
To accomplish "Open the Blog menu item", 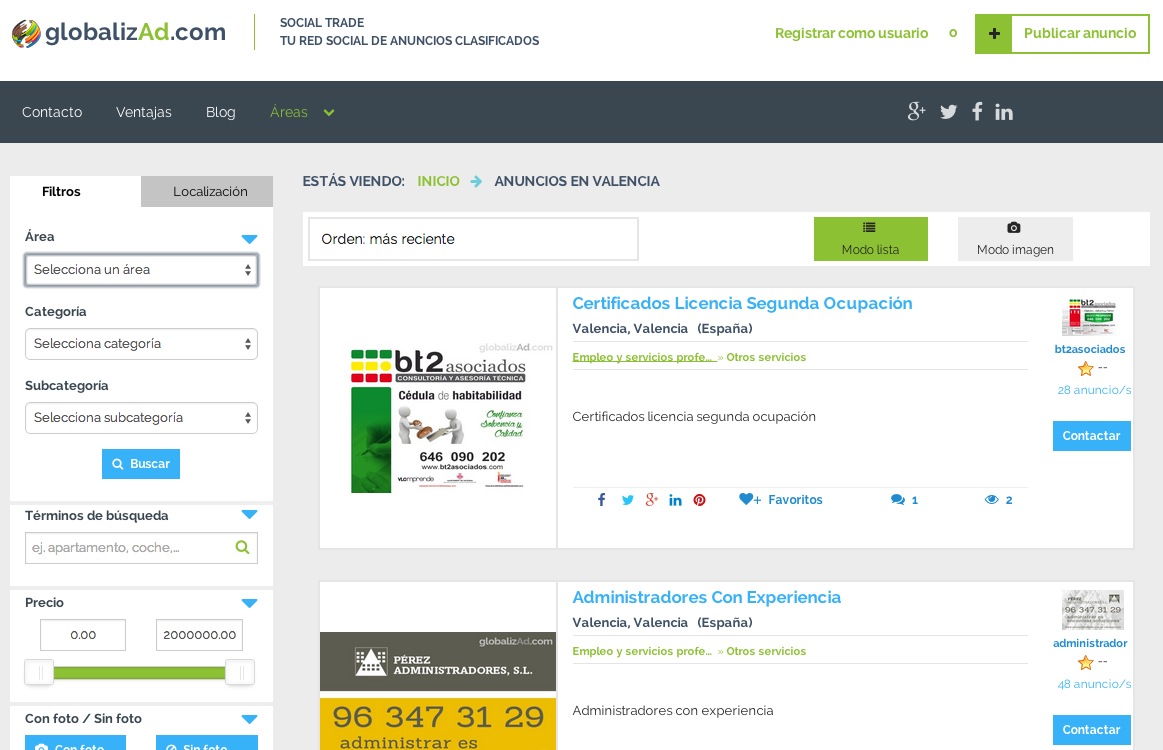I will point(220,112).
